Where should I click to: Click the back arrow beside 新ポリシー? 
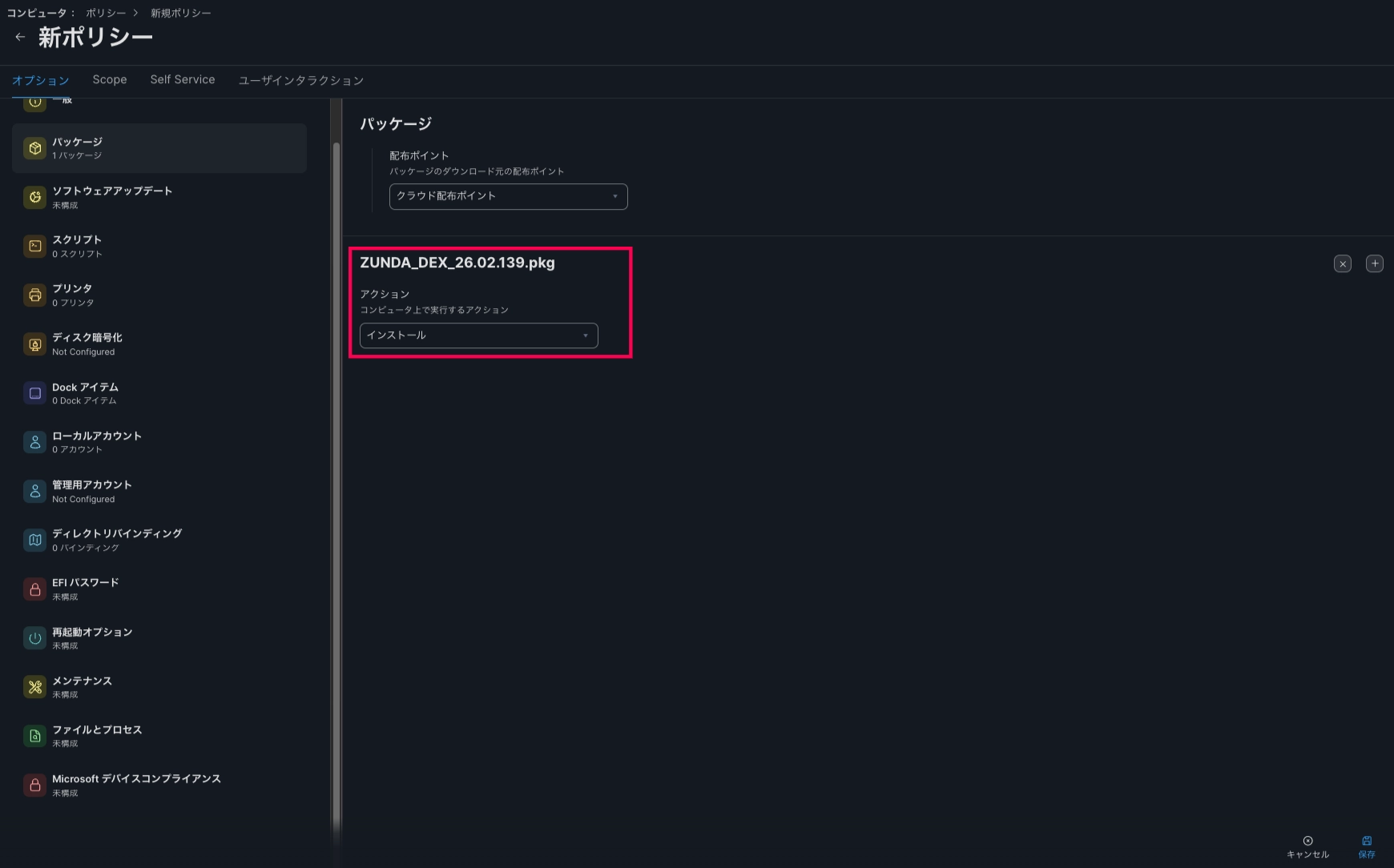point(20,37)
